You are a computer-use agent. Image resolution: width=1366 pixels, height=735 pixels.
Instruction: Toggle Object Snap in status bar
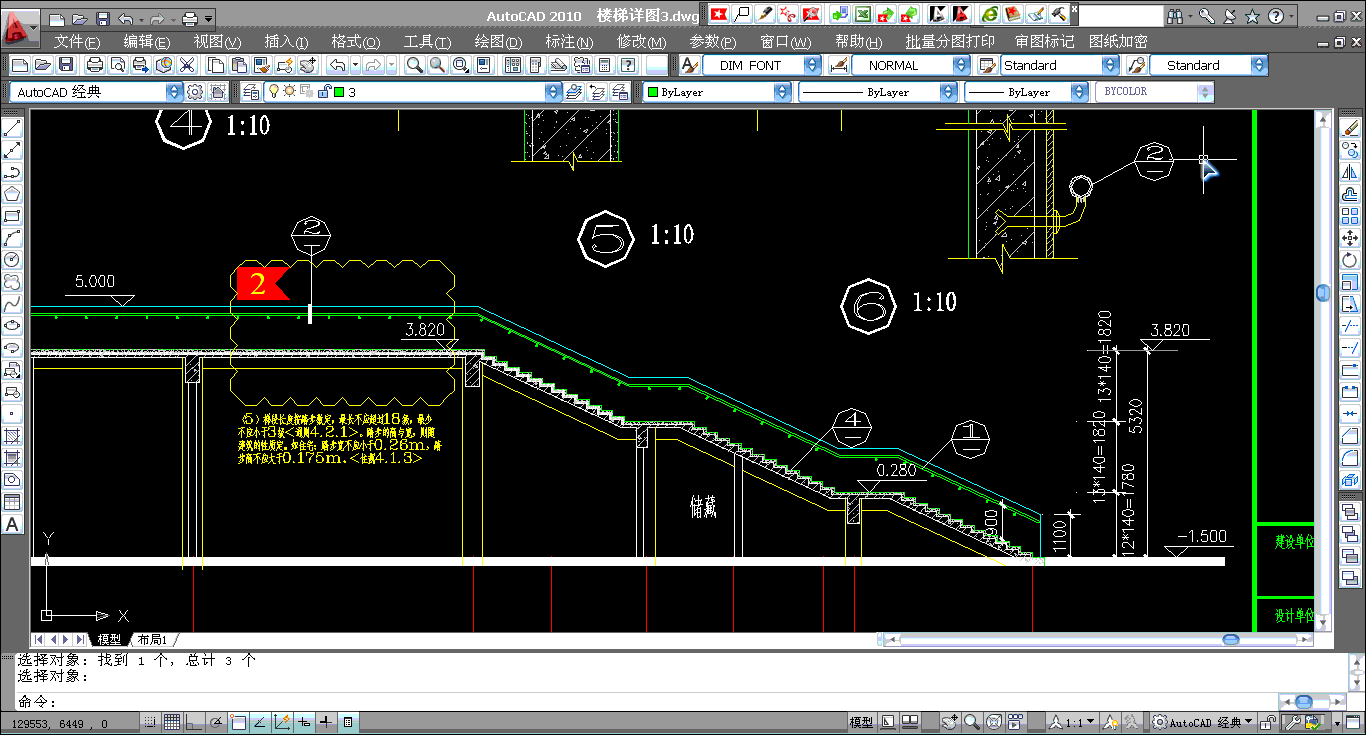(237, 722)
